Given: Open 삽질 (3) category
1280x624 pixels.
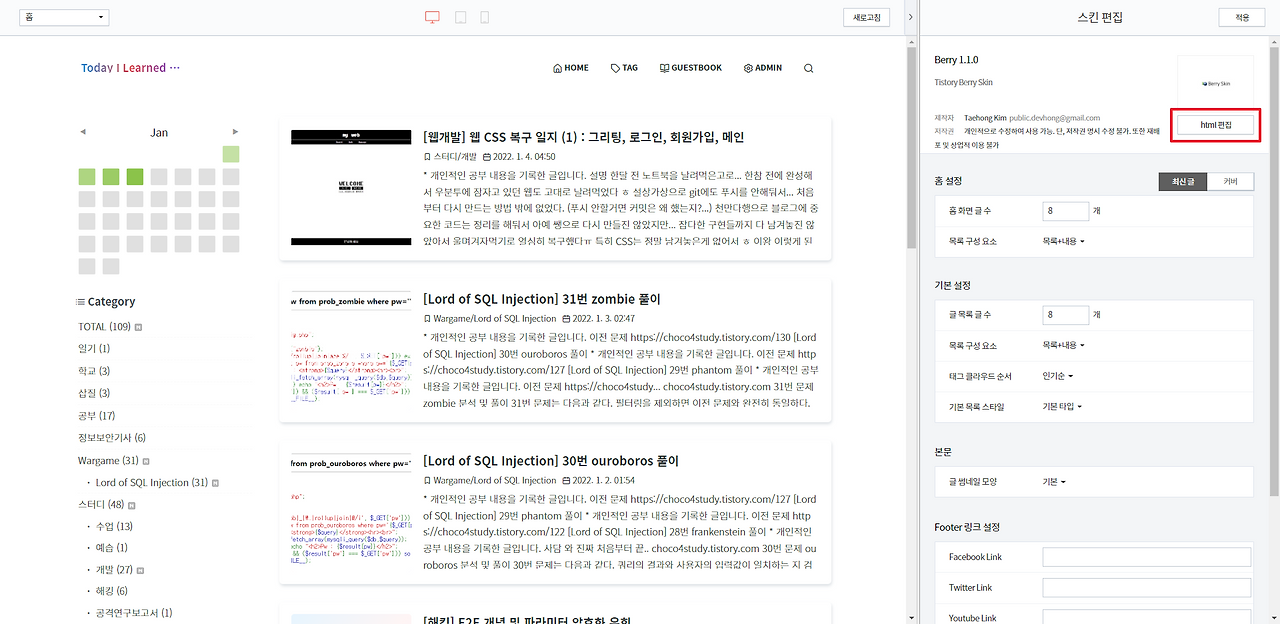Looking at the screenshot, I should click(x=94, y=393).
